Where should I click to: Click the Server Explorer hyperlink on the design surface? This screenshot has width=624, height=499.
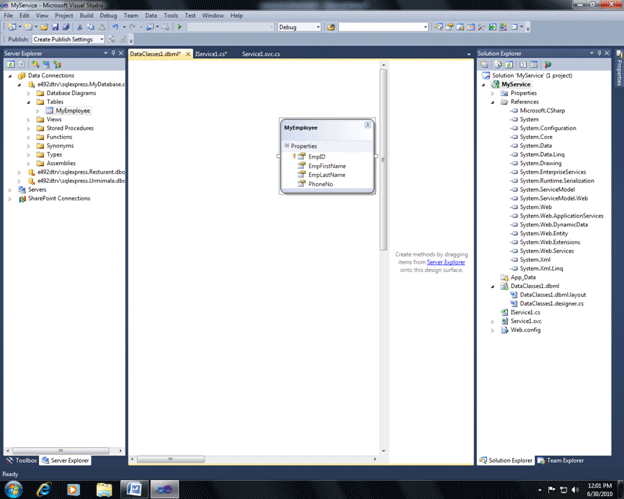[x=446, y=262]
